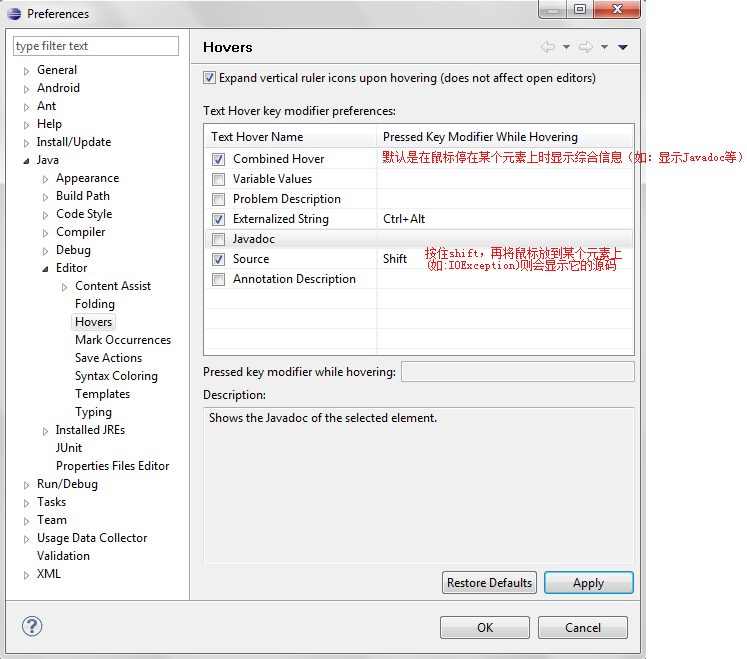Open Save Actions preferences page
The width and height of the screenshot is (747, 659).
click(109, 358)
